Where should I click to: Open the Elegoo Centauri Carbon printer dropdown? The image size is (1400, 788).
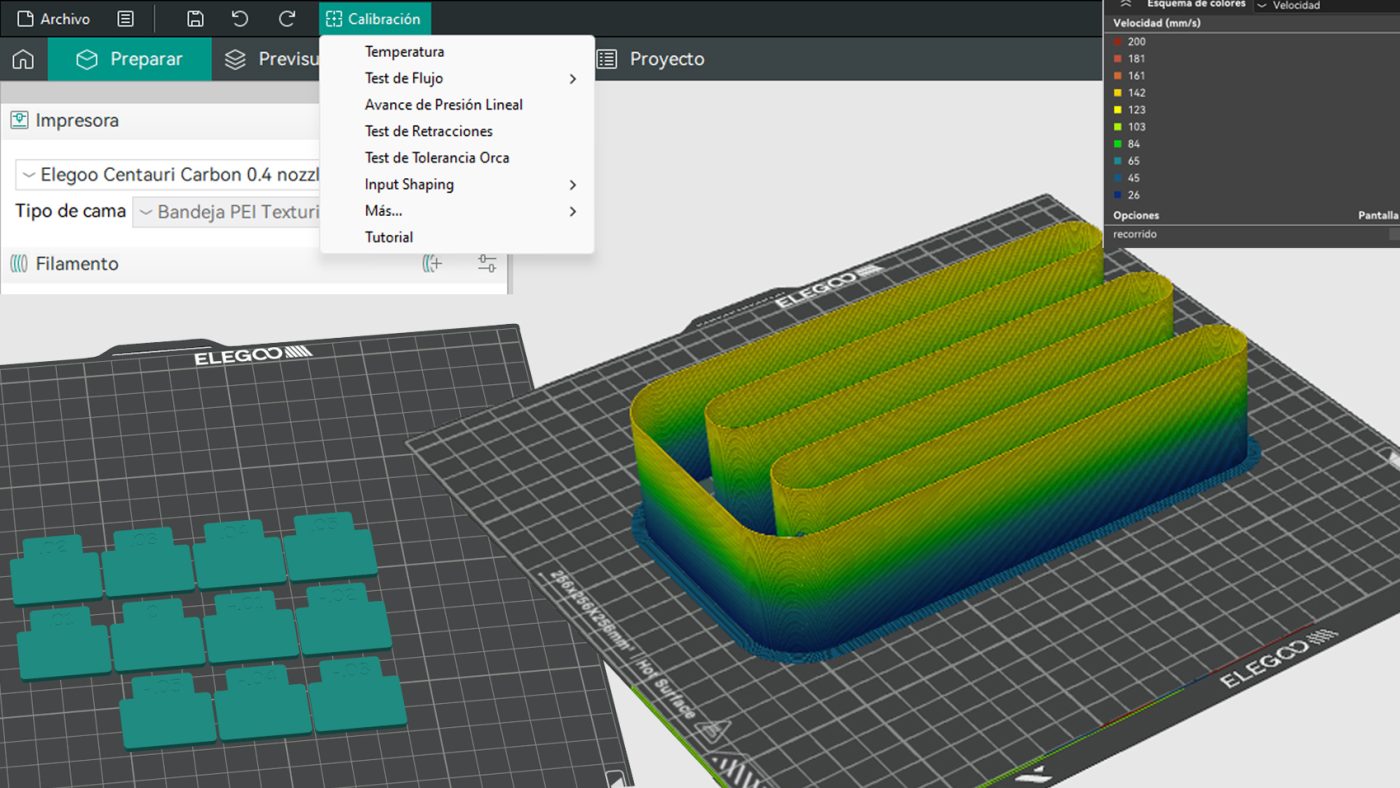click(167, 175)
